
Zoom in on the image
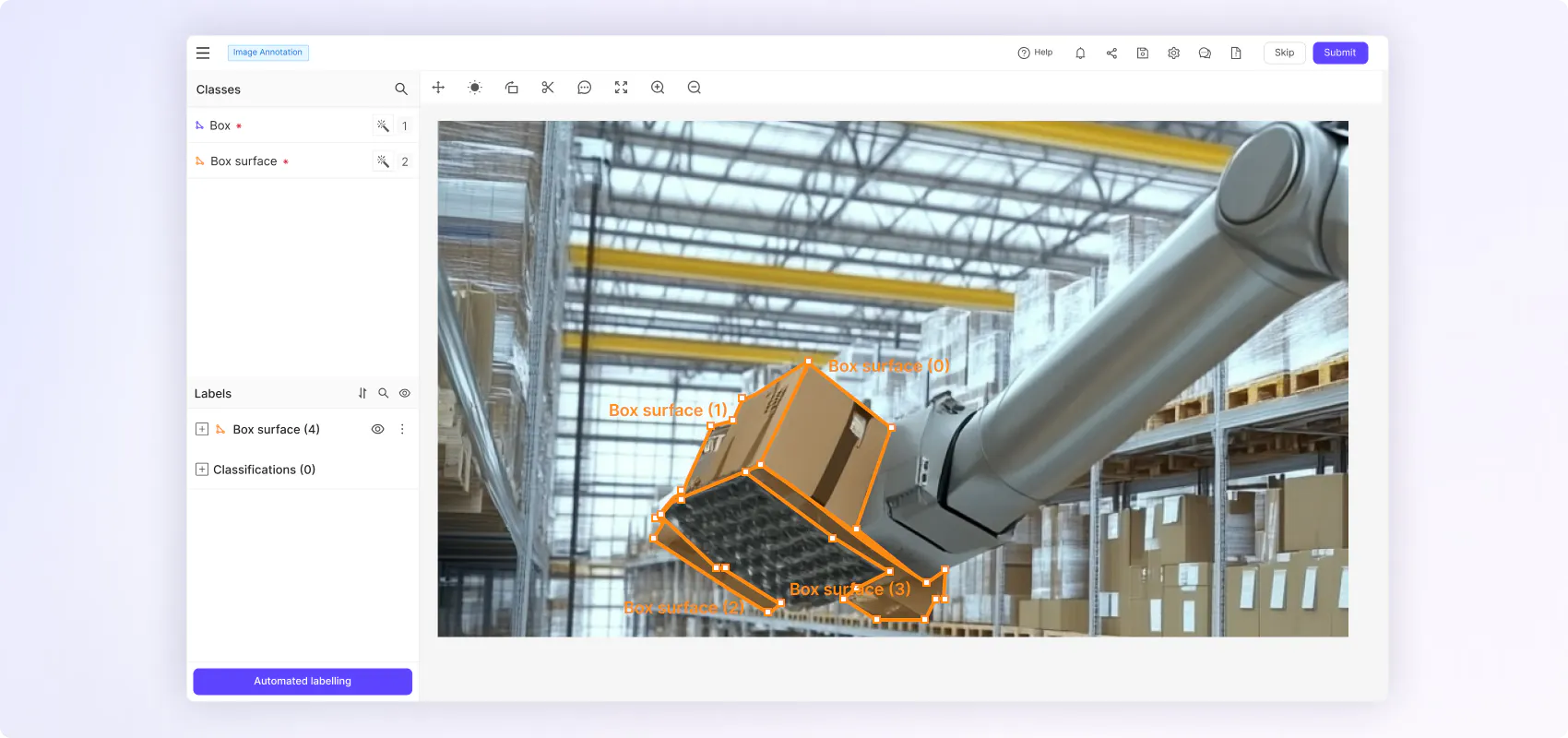(658, 88)
